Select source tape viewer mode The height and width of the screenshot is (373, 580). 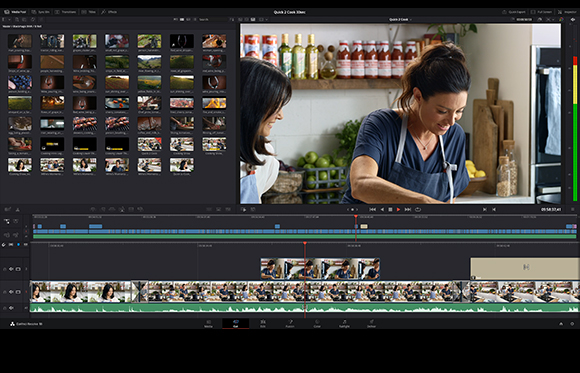pyautogui.click(x=246, y=19)
